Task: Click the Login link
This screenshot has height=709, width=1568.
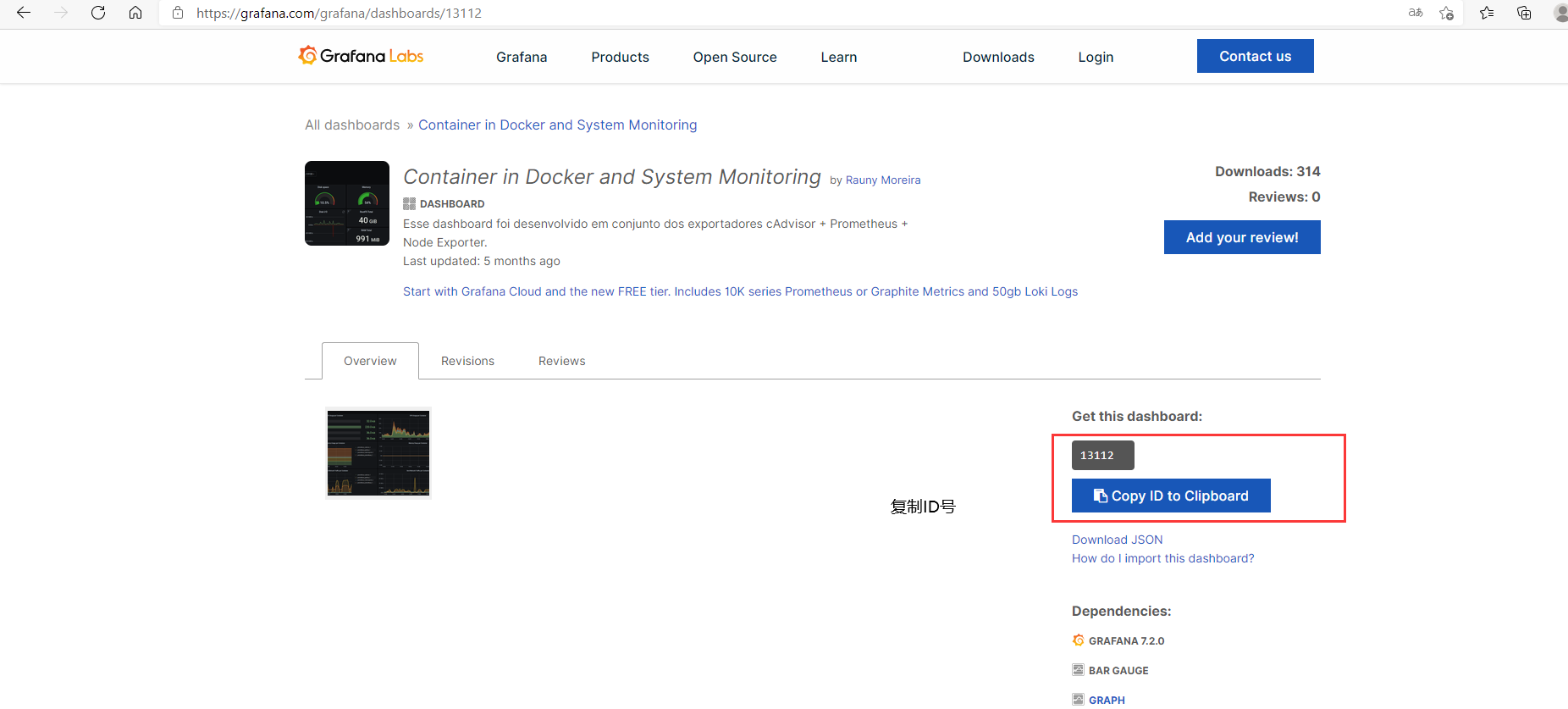Action: click(x=1096, y=57)
